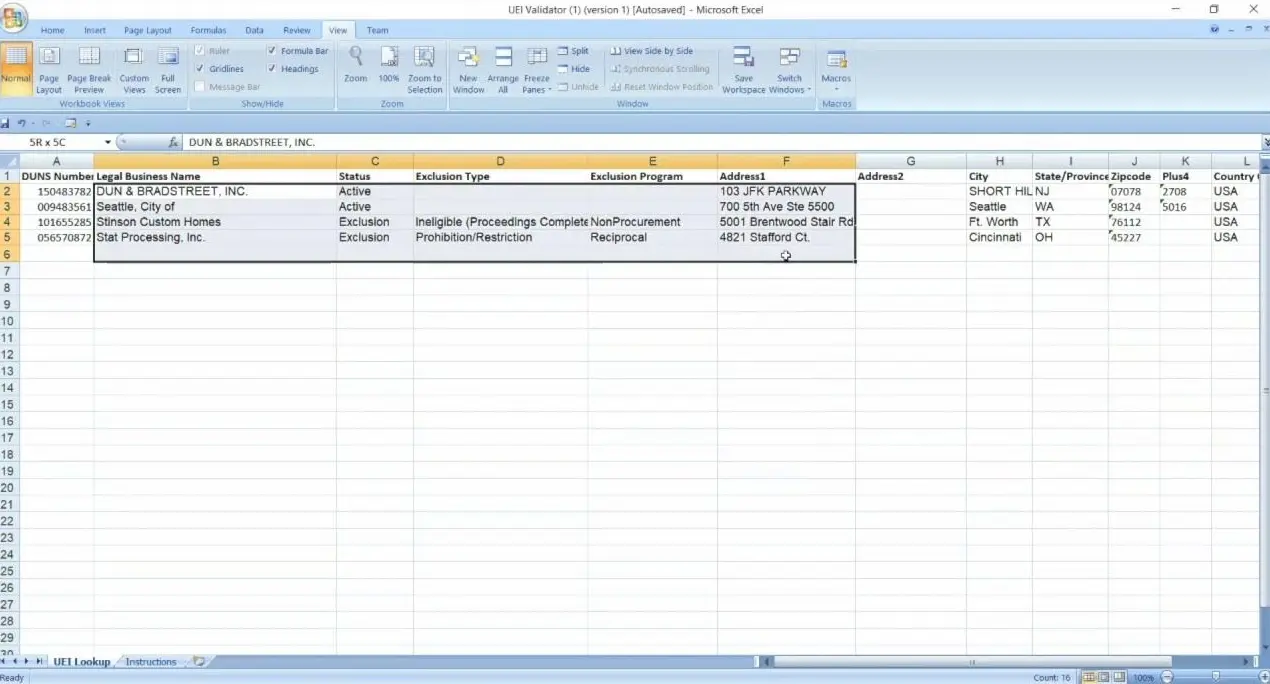Select column G header

tap(910, 161)
